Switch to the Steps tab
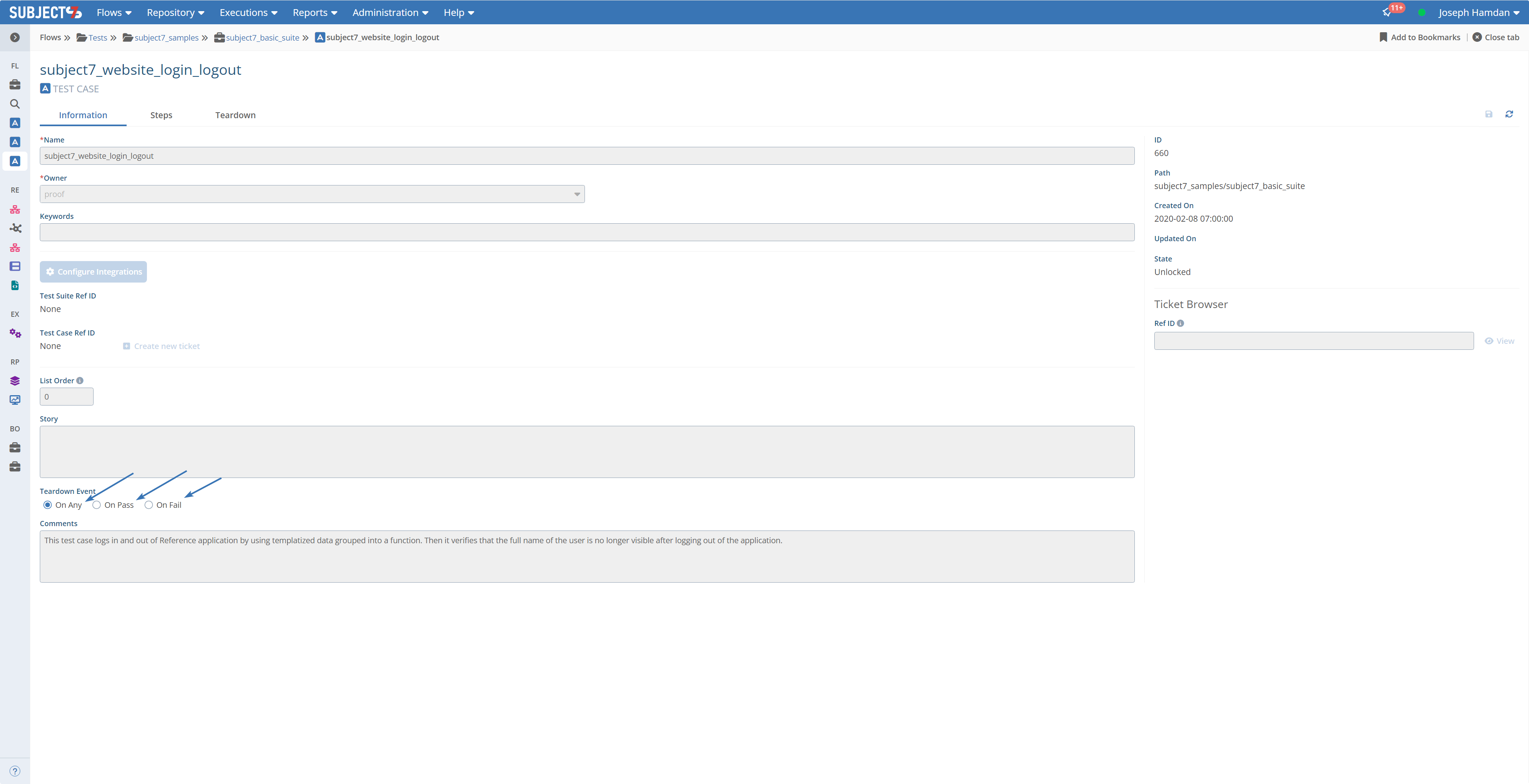Image resolution: width=1529 pixels, height=784 pixels. (x=161, y=115)
